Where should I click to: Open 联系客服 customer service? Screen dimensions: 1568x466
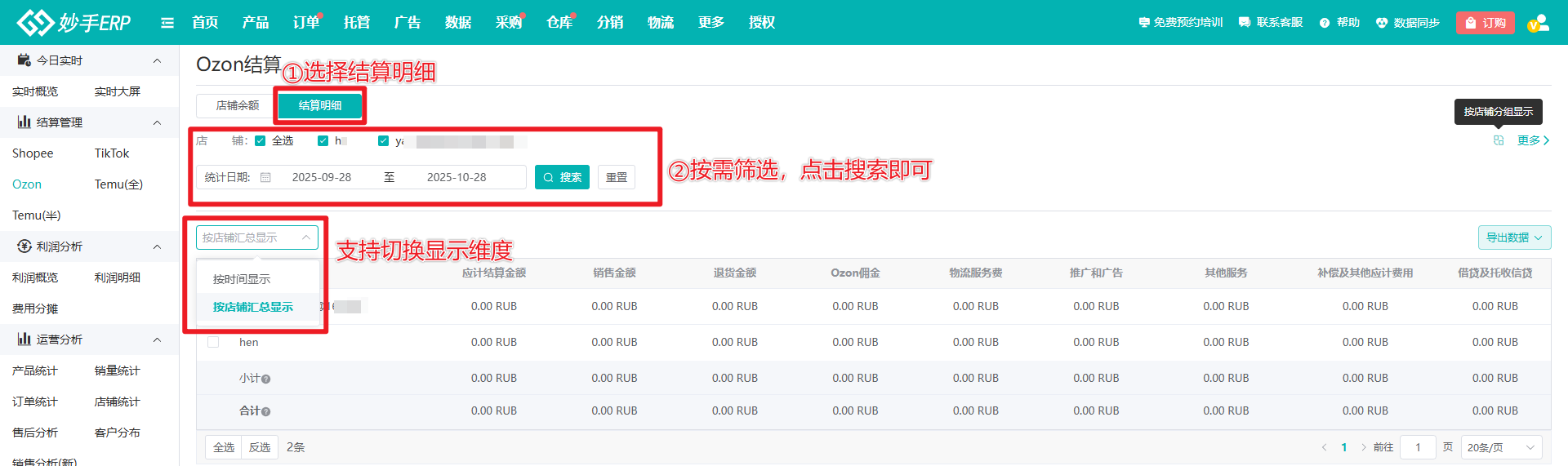1270,23
